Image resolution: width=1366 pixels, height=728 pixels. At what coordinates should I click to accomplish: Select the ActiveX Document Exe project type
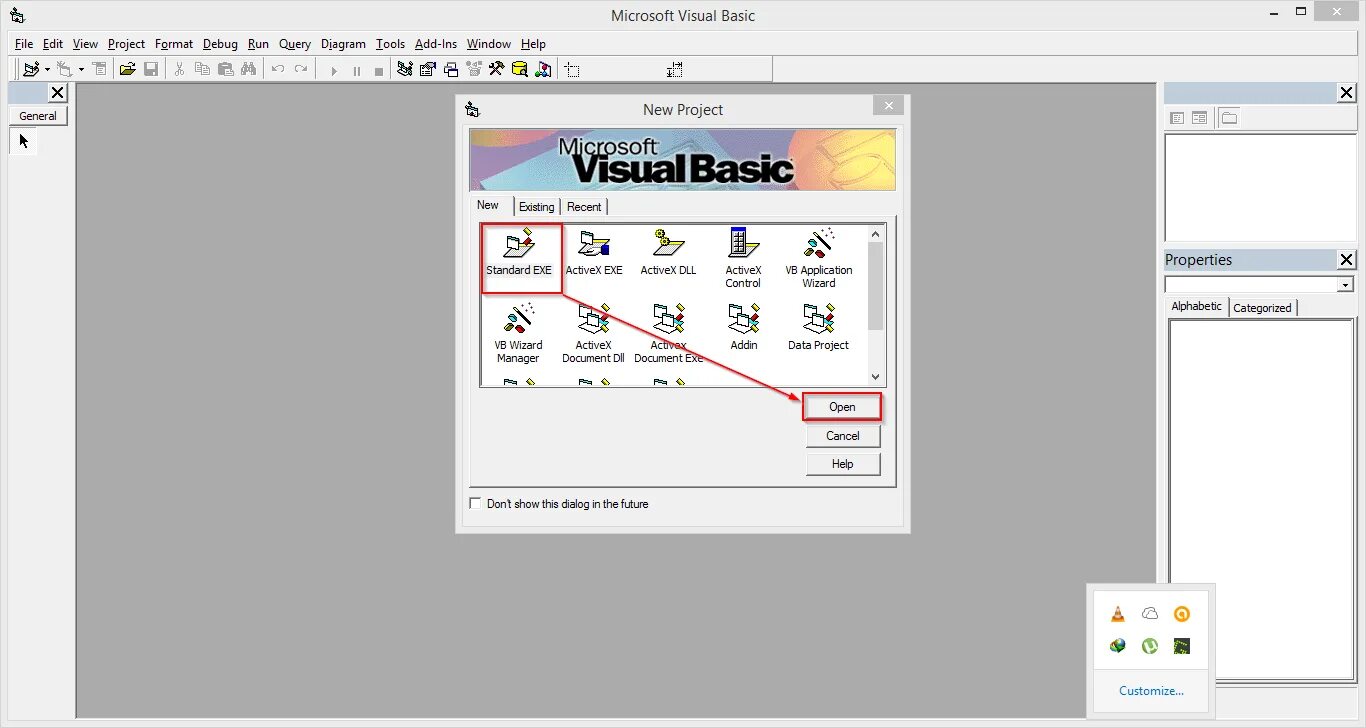(x=668, y=334)
